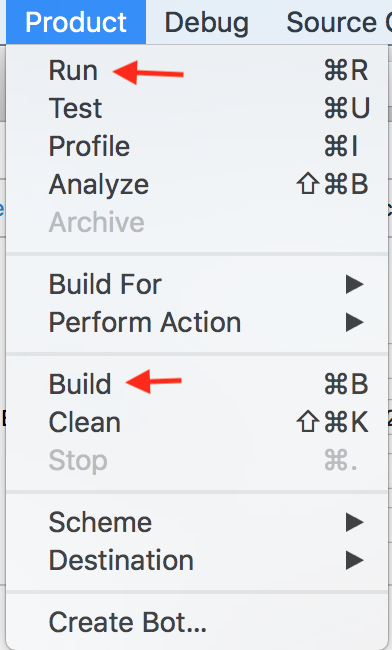Open the Scheme menu entry
The height and width of the screenshot is (650, 392).
point(197,522)
